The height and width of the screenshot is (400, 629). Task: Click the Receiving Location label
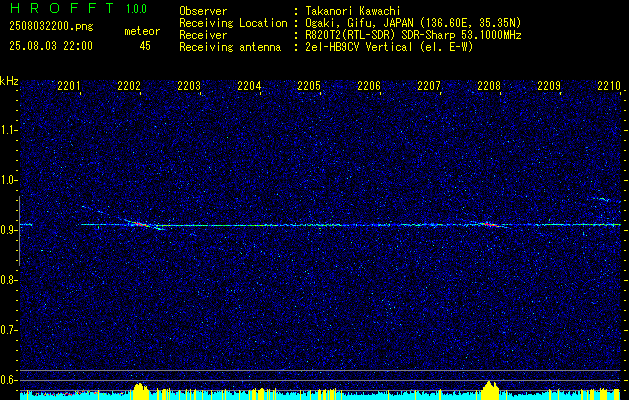[233, 23]
